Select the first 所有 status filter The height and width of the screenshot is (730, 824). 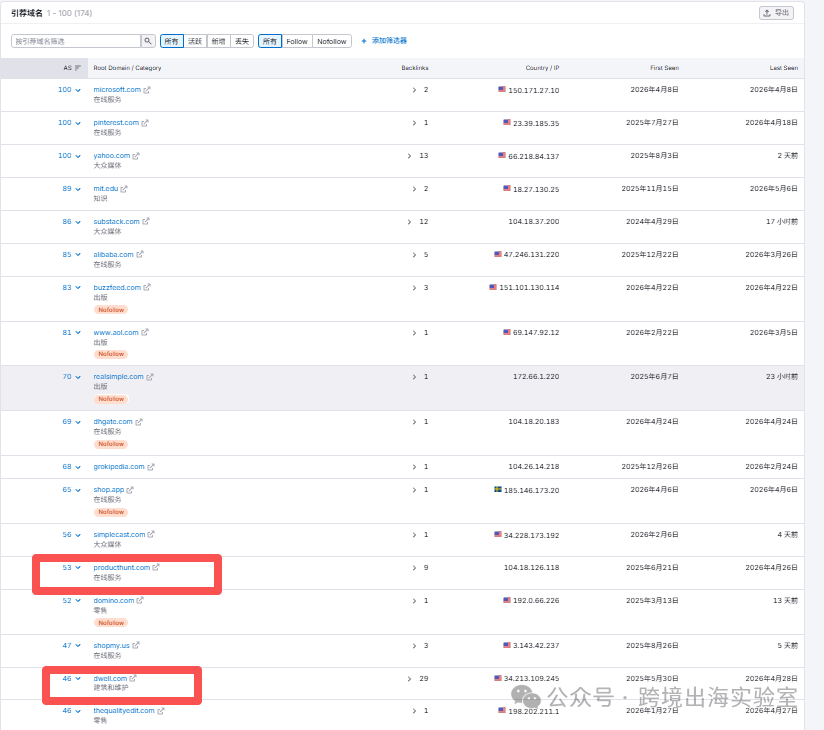[171, 41]
